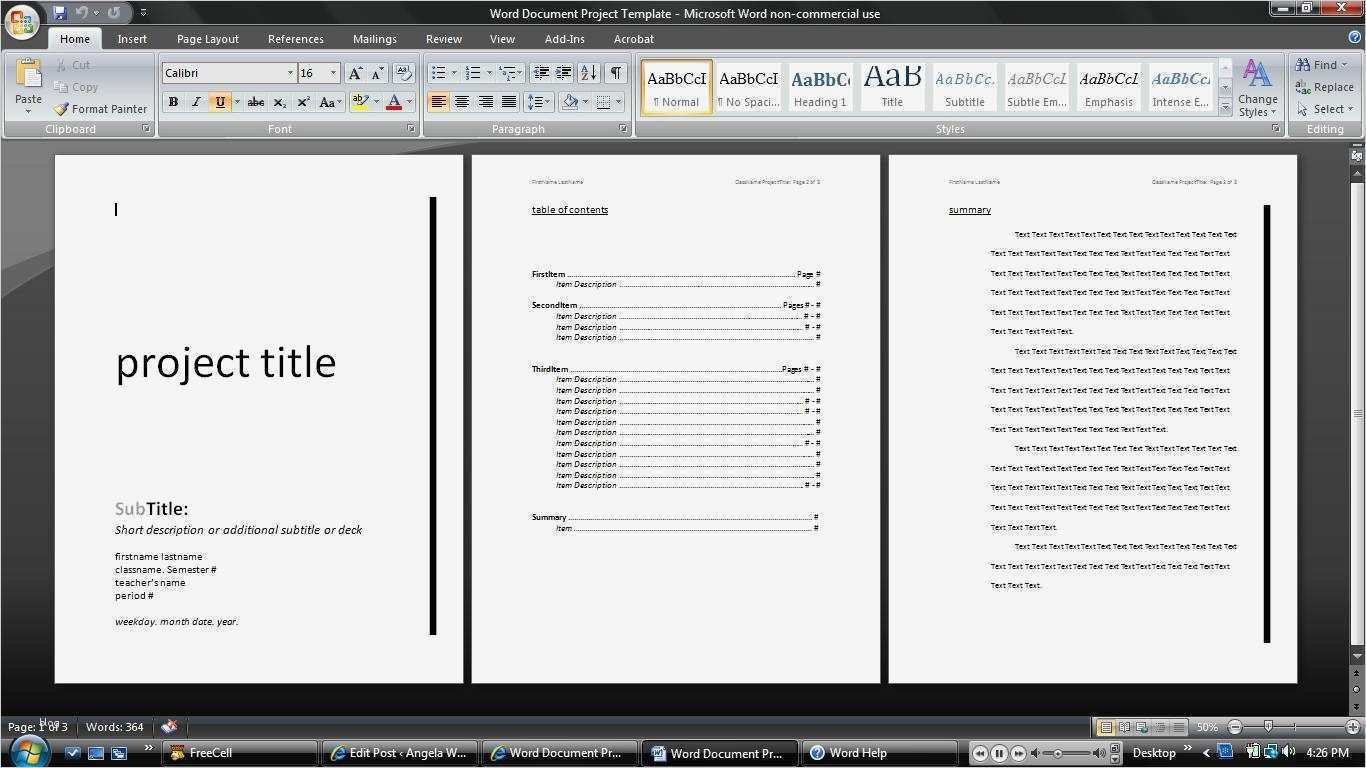
Task: Enable justified paragraph alignment
Action: tap(509, 101)
